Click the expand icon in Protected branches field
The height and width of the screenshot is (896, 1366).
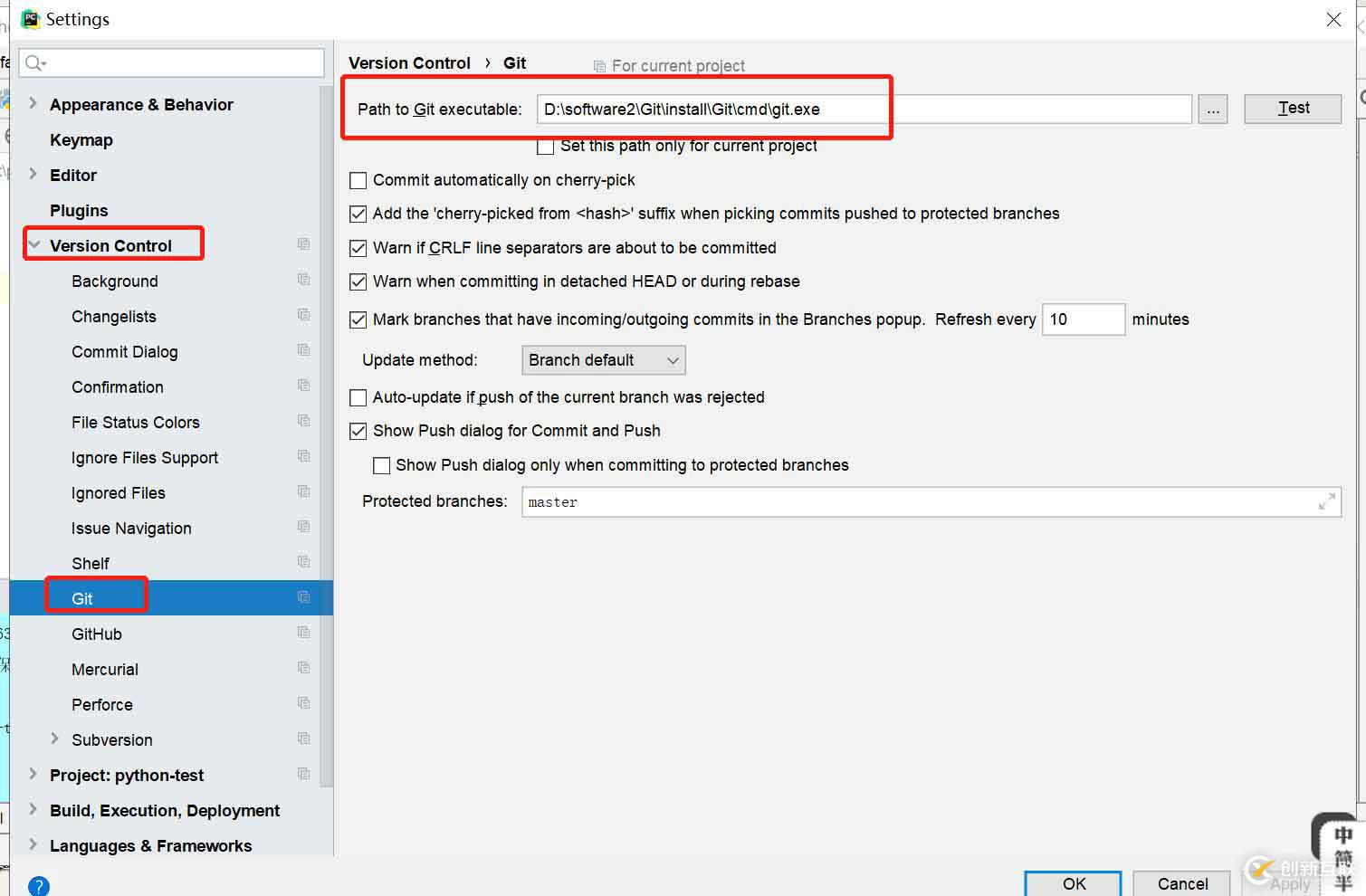click(x=1326, y=501)
